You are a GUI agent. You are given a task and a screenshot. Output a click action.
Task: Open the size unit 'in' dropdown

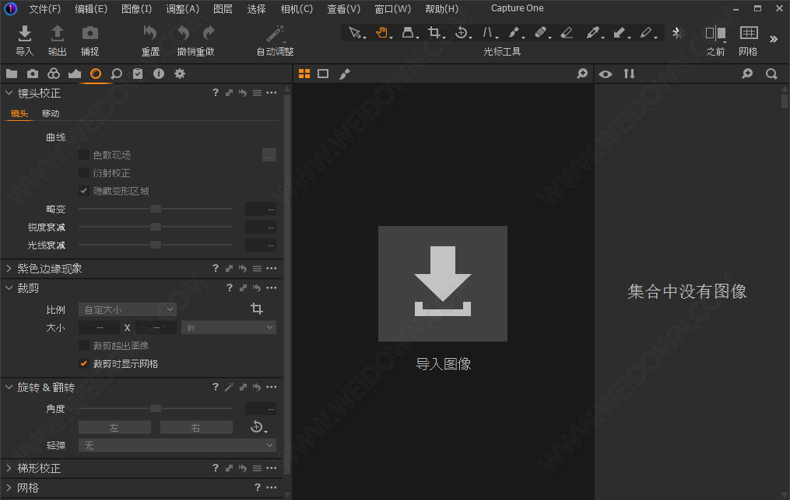click(x=228, y=328)
